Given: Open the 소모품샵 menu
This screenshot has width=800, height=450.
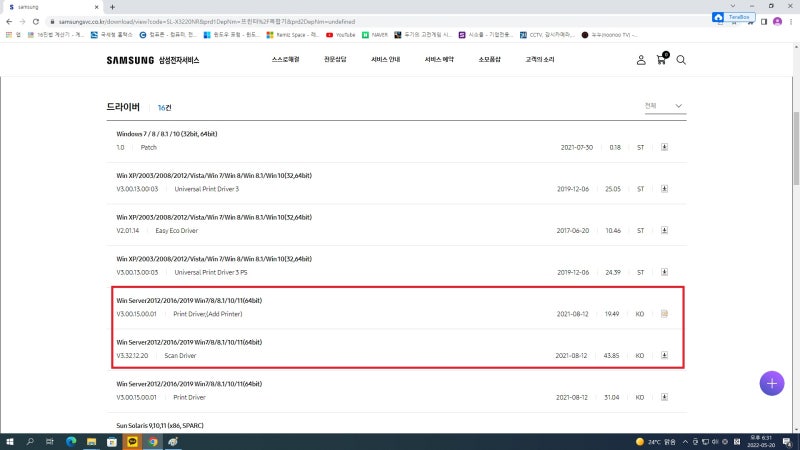Looking at the screenshot, I should (x=489, y=60).
